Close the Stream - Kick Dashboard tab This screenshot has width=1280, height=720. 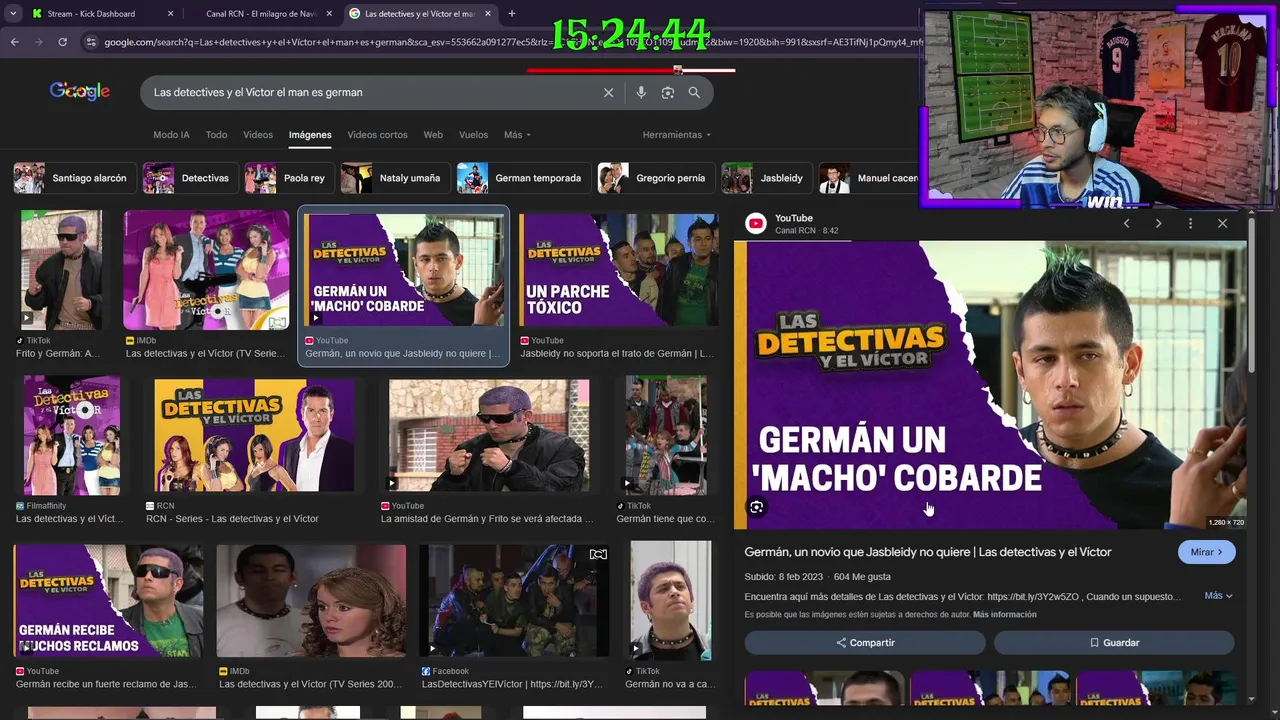(x=170, y=14)
